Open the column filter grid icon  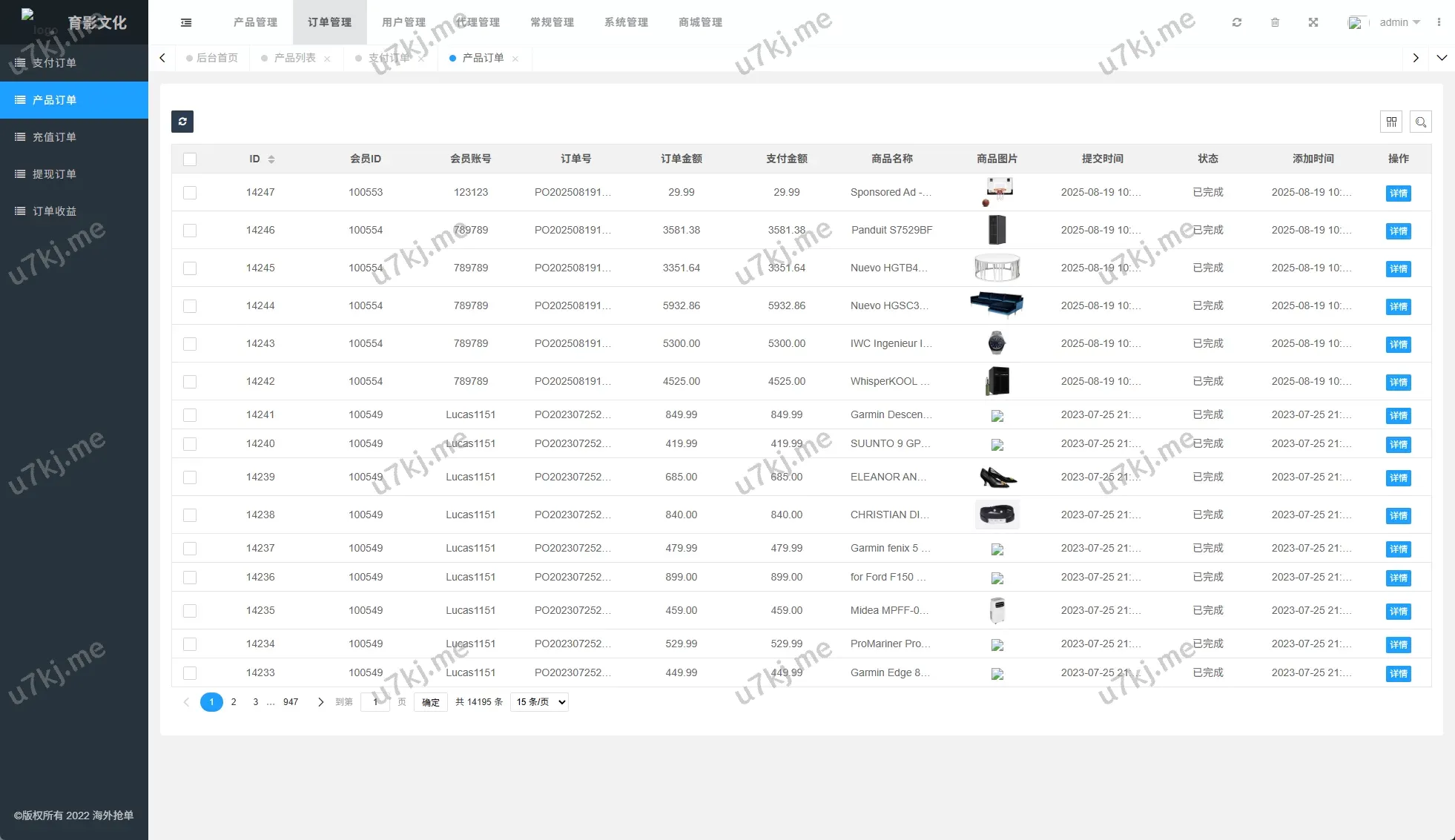[x=1391, y=122]
